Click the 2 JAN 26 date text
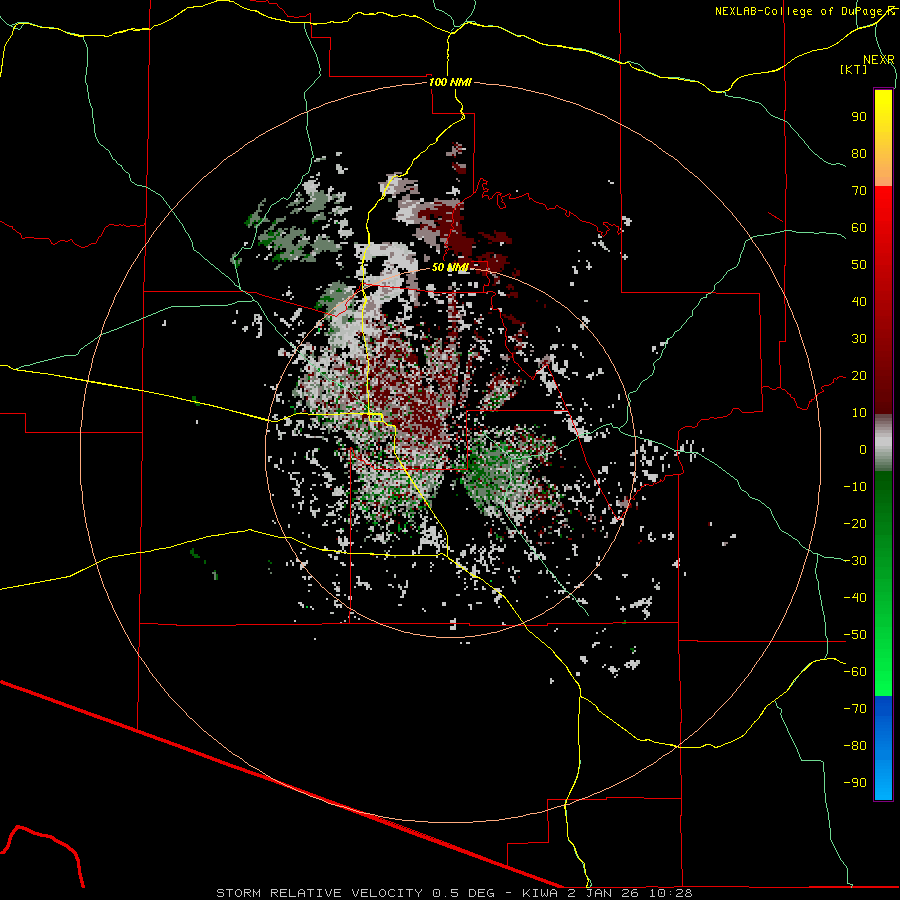 click(602, 893)
